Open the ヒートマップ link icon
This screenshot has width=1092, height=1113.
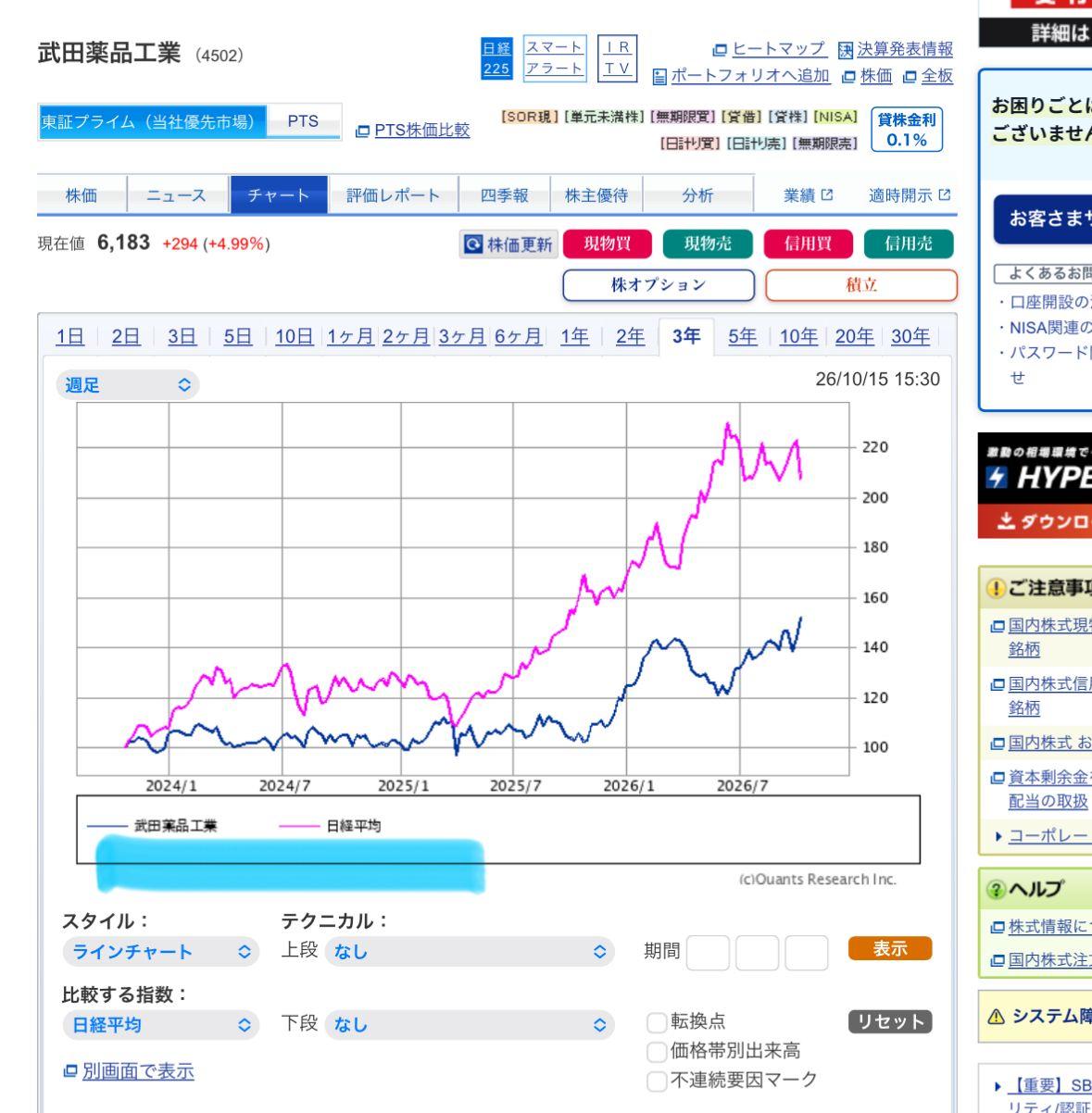[x=719, y=48]
